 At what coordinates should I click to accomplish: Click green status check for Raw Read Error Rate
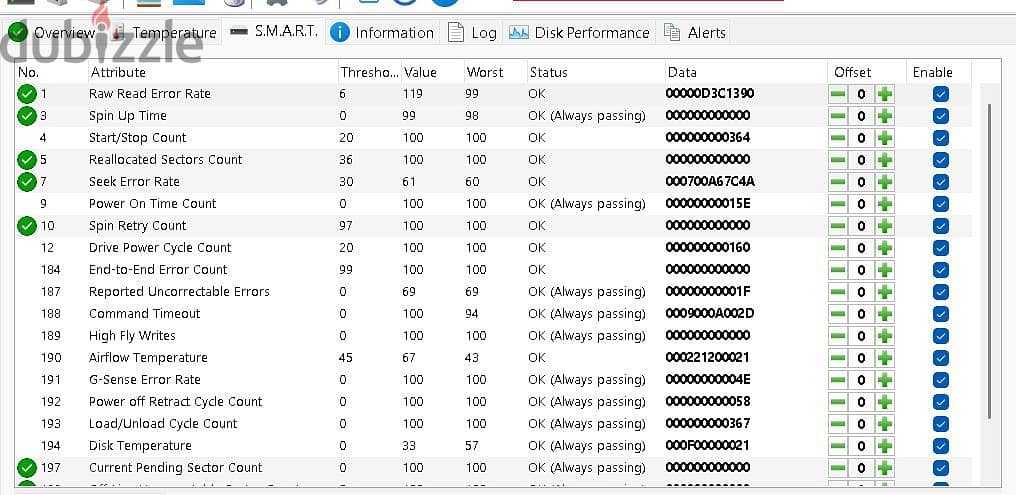[x=27, y=94]
